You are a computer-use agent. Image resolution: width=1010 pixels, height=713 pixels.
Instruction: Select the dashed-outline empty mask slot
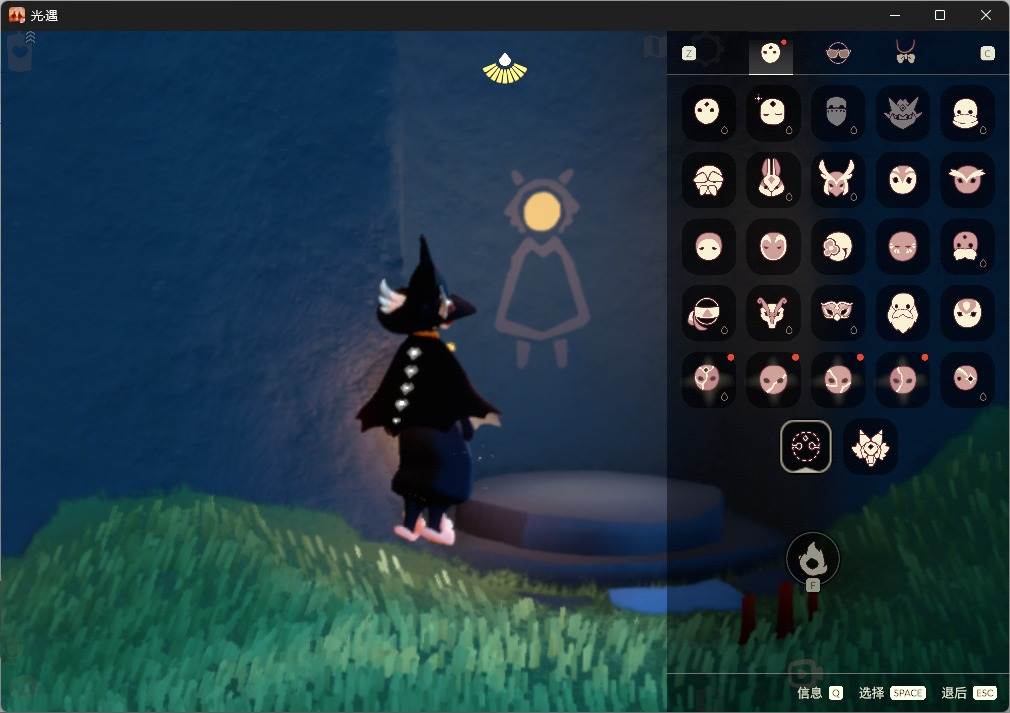coord(806,446)
